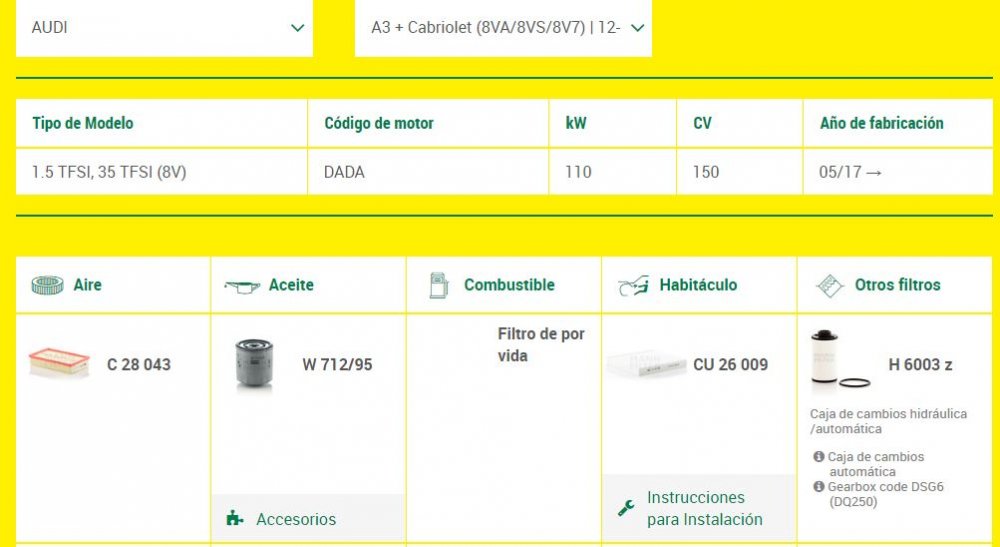
Task: Open the A3 + Cabriolet model dropdown
Action: coord(503,28)
